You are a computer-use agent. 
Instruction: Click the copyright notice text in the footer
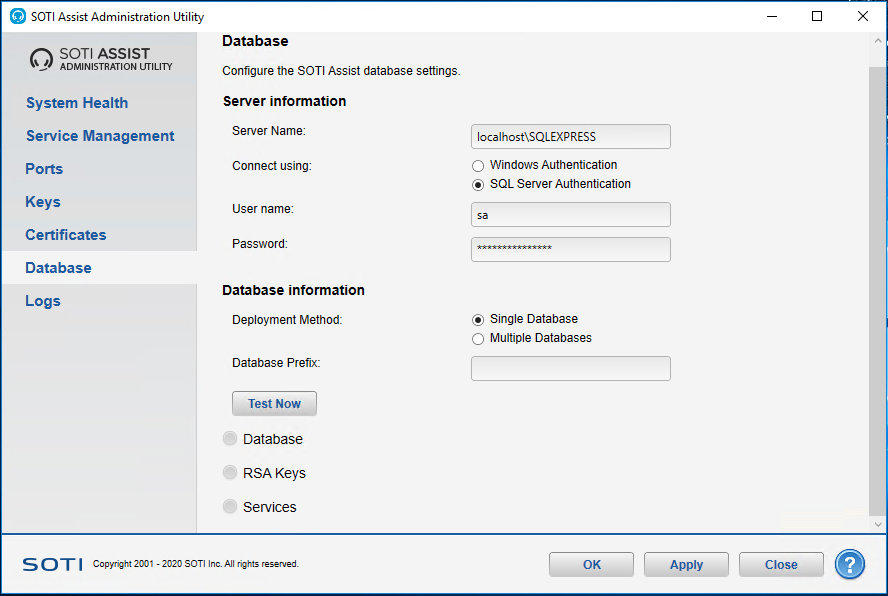click(195, 564)
